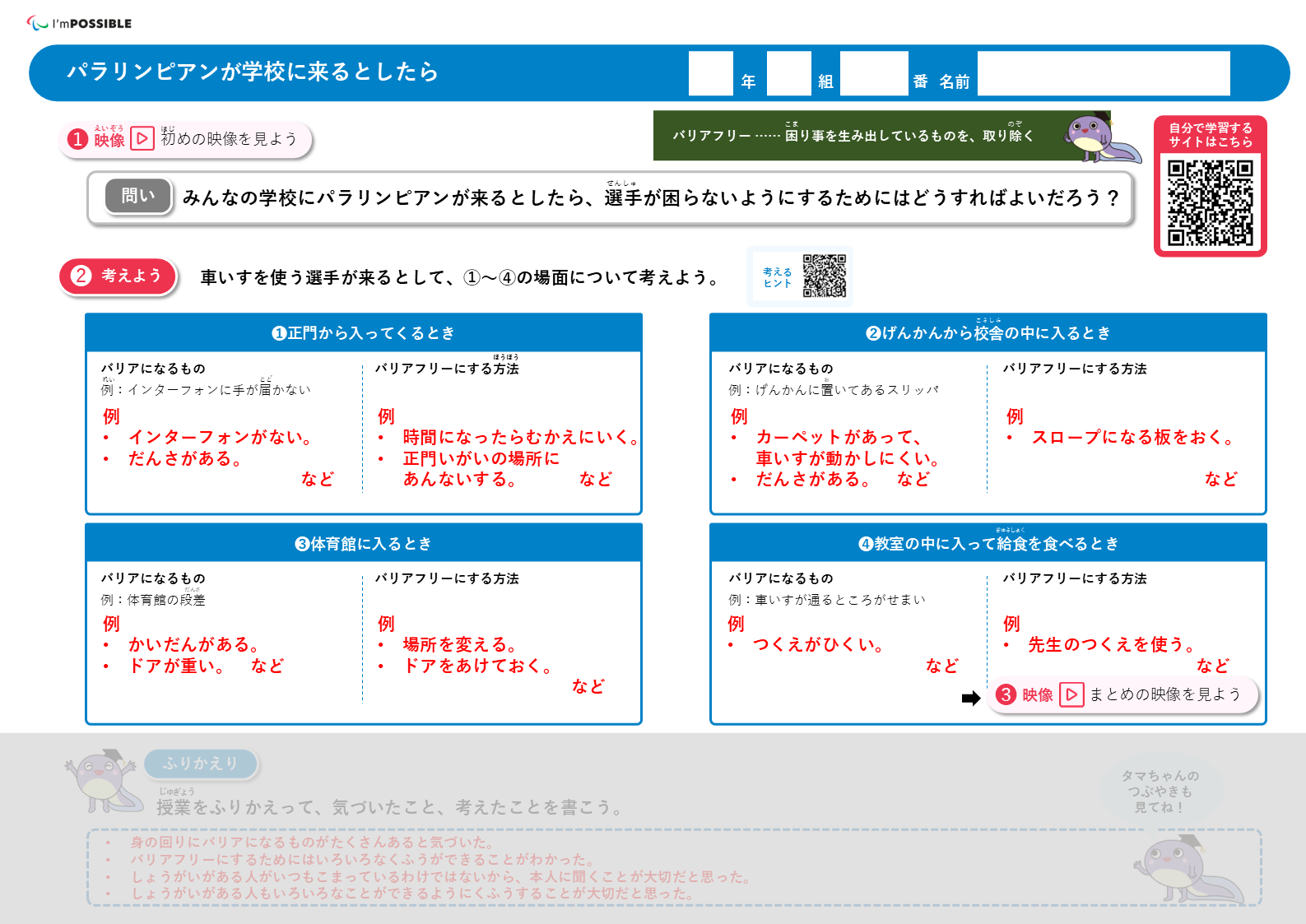Click the red 考えよう step button
This screenshot has height=924, width=1306.
coord(119,276)
